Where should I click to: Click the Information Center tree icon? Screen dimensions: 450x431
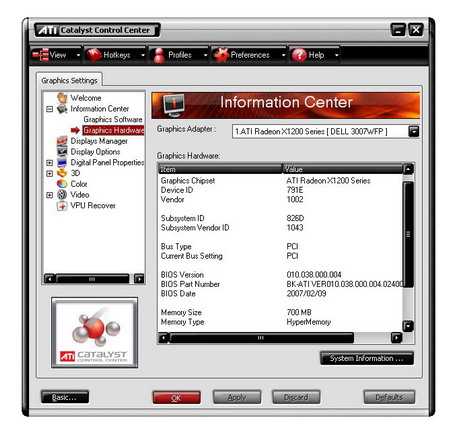62,109
